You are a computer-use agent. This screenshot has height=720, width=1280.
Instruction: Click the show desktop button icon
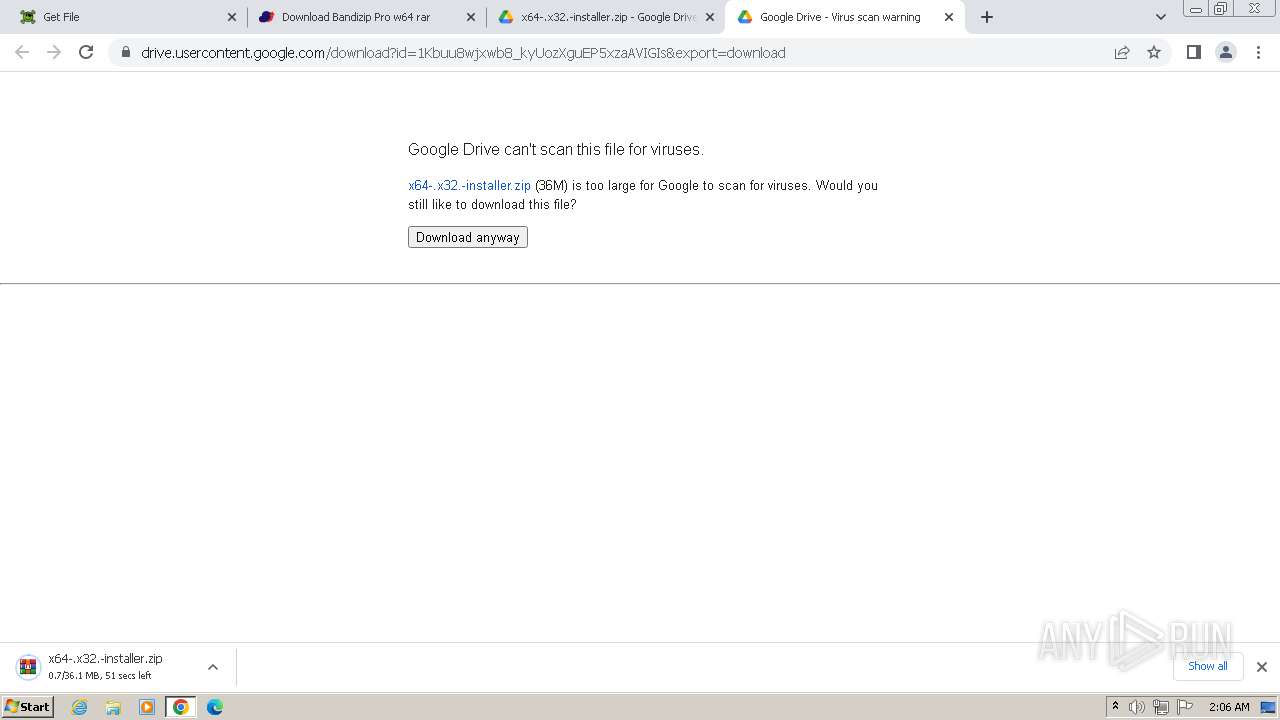pyautogui.click(x=1268, y=707)
